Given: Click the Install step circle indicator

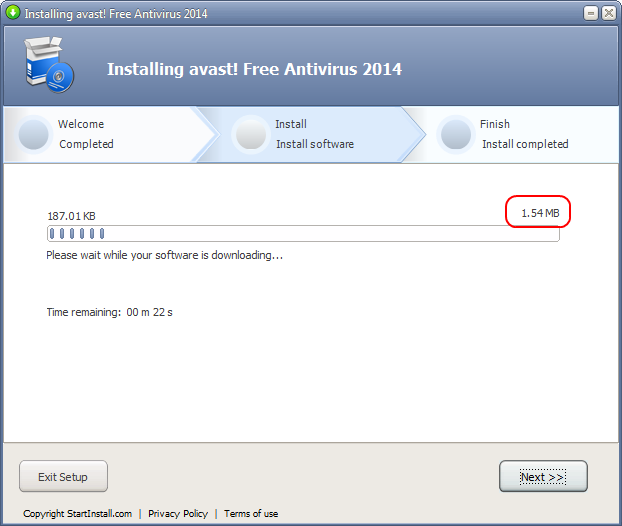Looking at the screenshot, I should click(251, 134).
